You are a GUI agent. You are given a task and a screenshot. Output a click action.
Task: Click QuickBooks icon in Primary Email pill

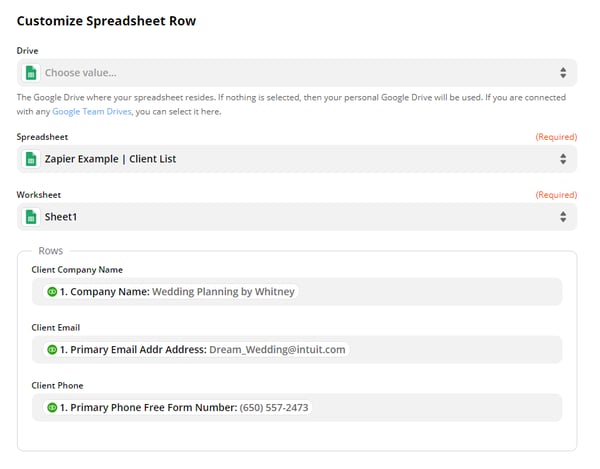click(52, 350)
